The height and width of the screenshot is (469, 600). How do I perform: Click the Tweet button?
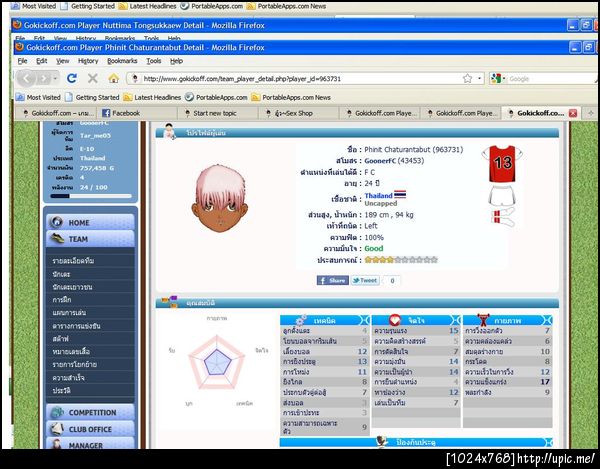click(x=365, y=280)
